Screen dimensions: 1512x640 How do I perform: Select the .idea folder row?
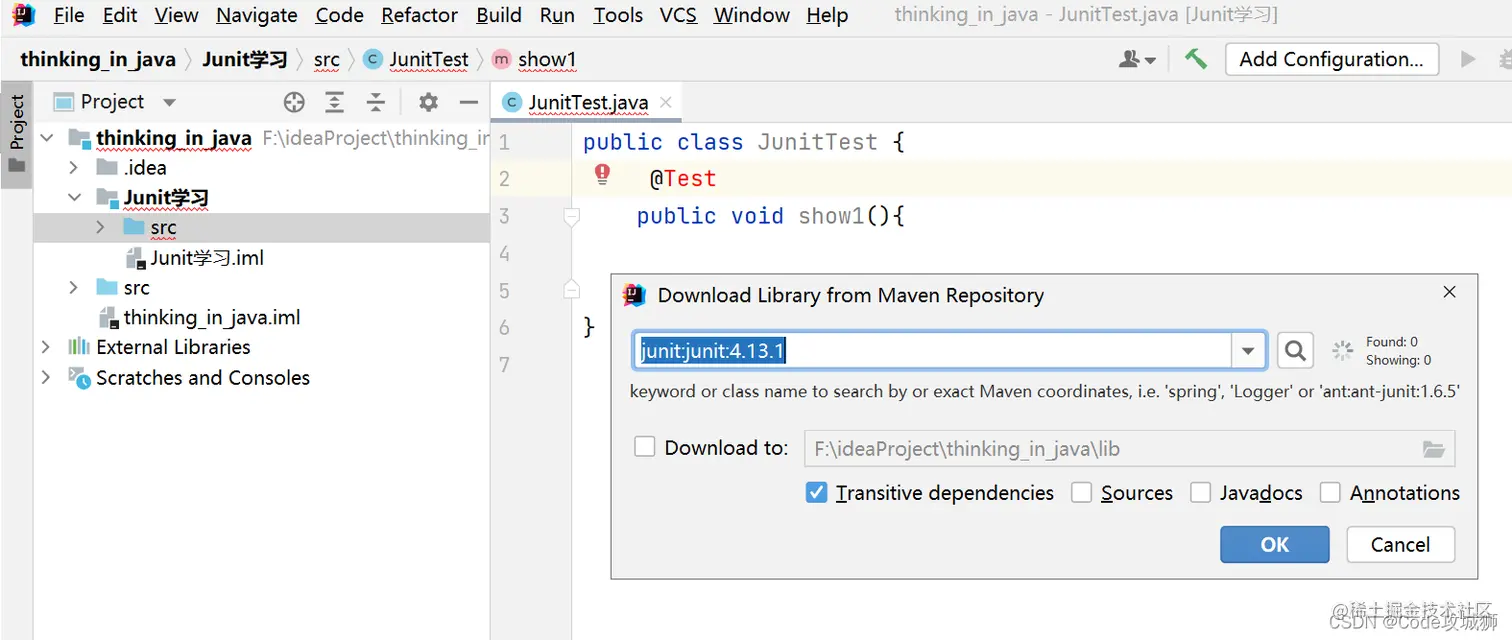[x=132, y=168]
